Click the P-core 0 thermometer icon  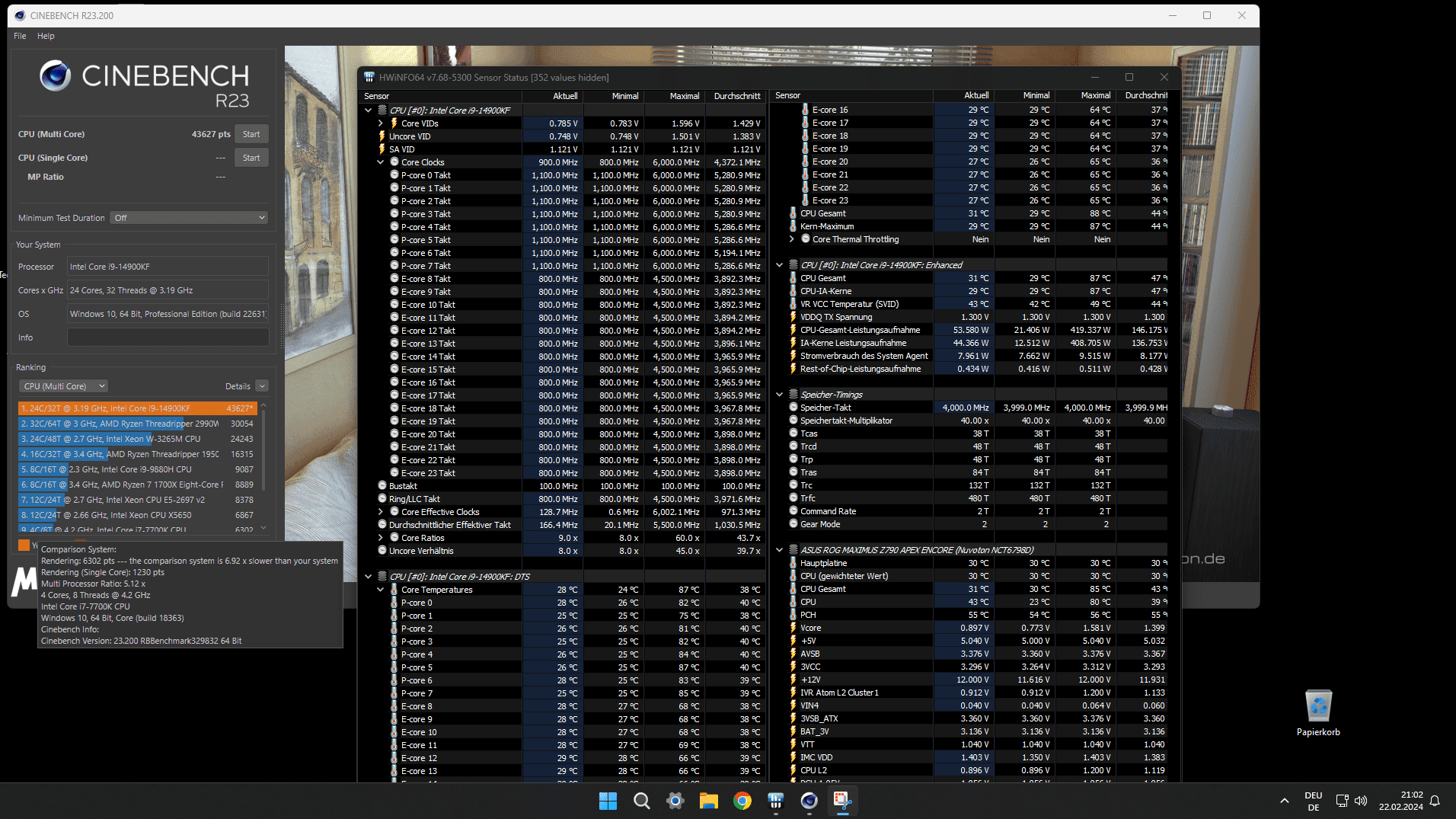tap(394, 603)
